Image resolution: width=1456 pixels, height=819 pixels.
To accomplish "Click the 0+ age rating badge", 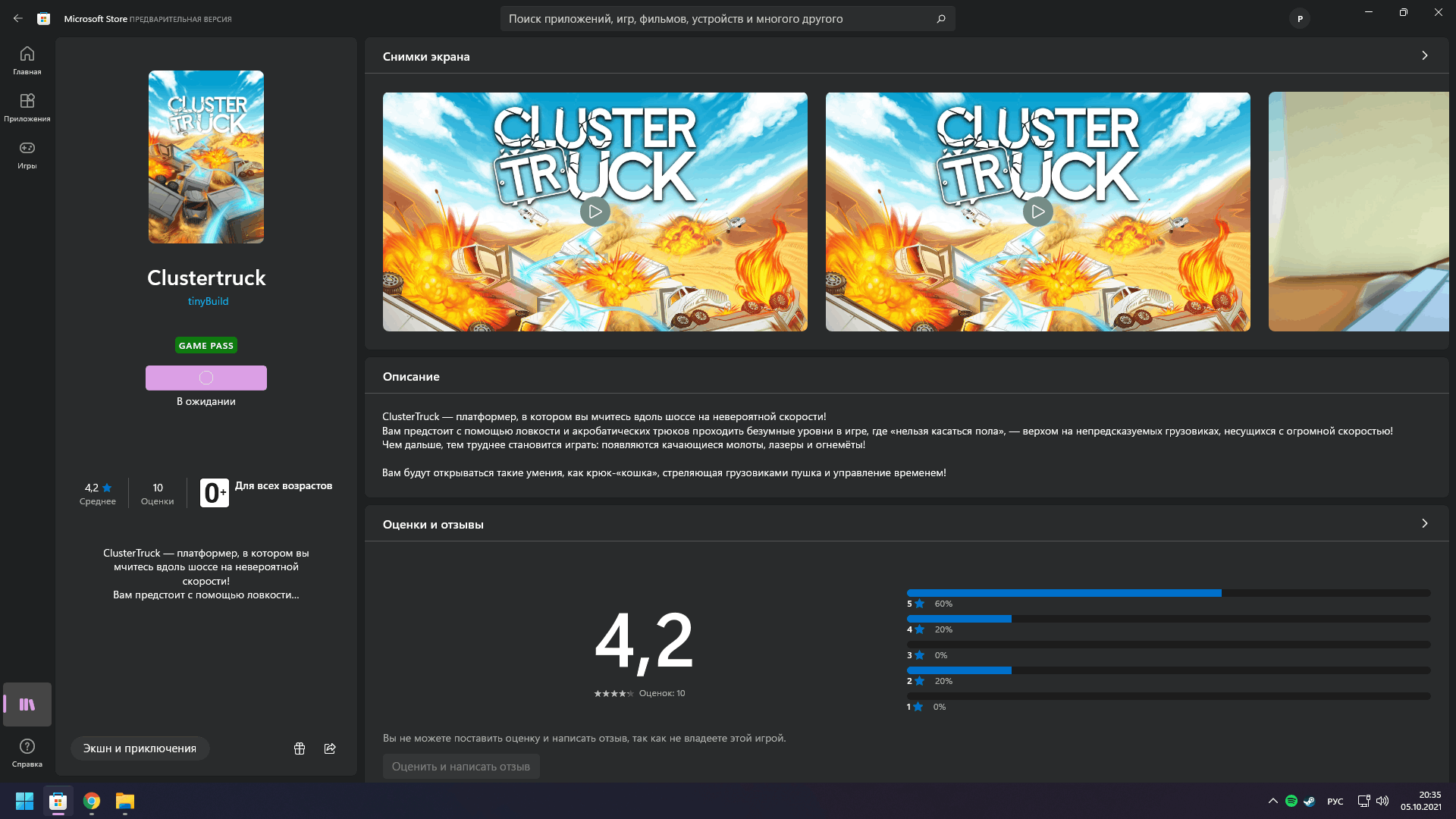I will [215, 493].
